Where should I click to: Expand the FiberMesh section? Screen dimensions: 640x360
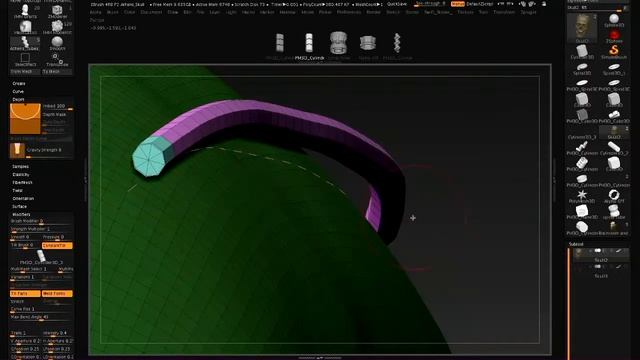tap(22, 182)
